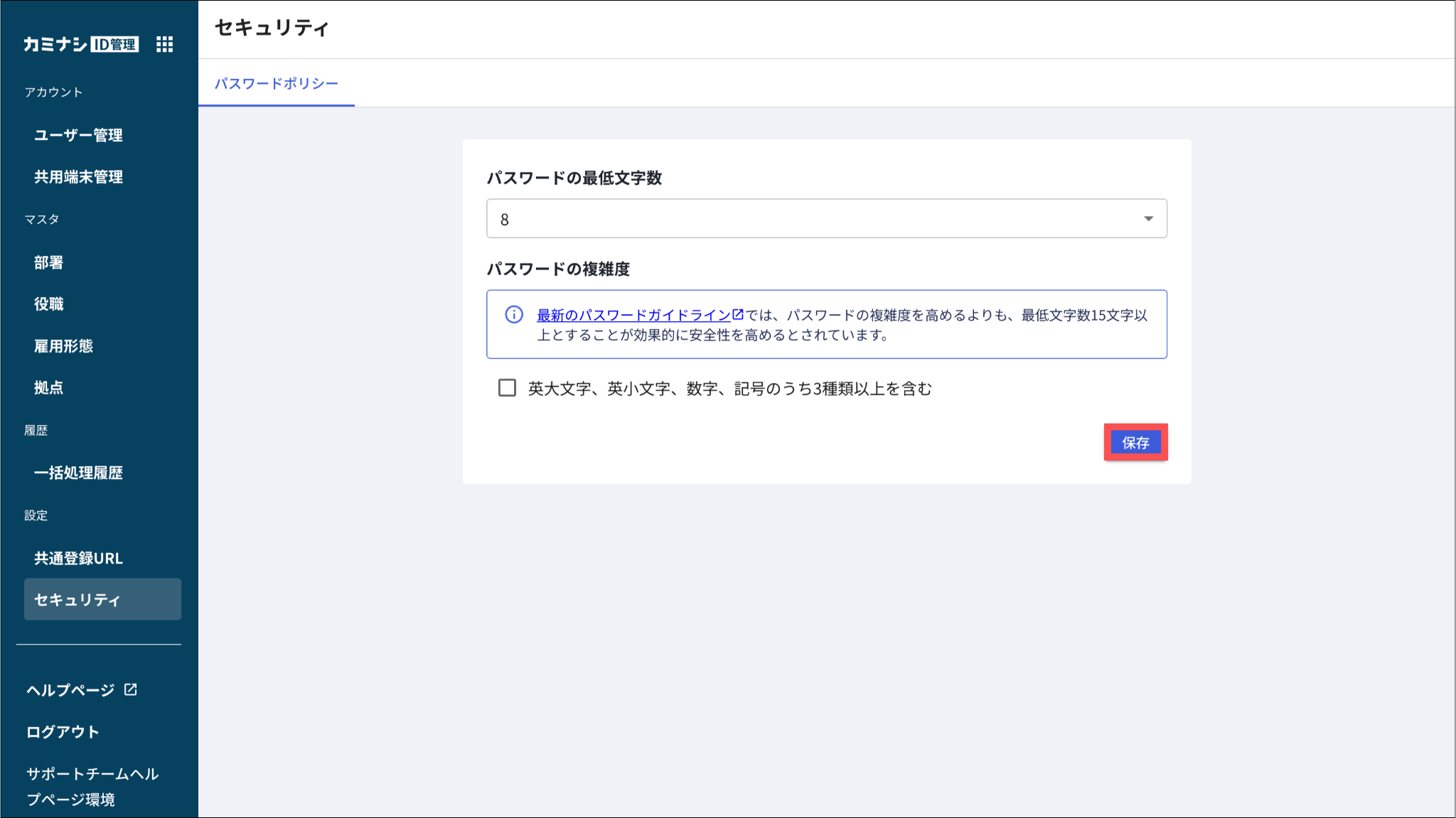Click the カミナシ ID管理 logo
The width and height of the screenshot is (1456, 818).
80,44
